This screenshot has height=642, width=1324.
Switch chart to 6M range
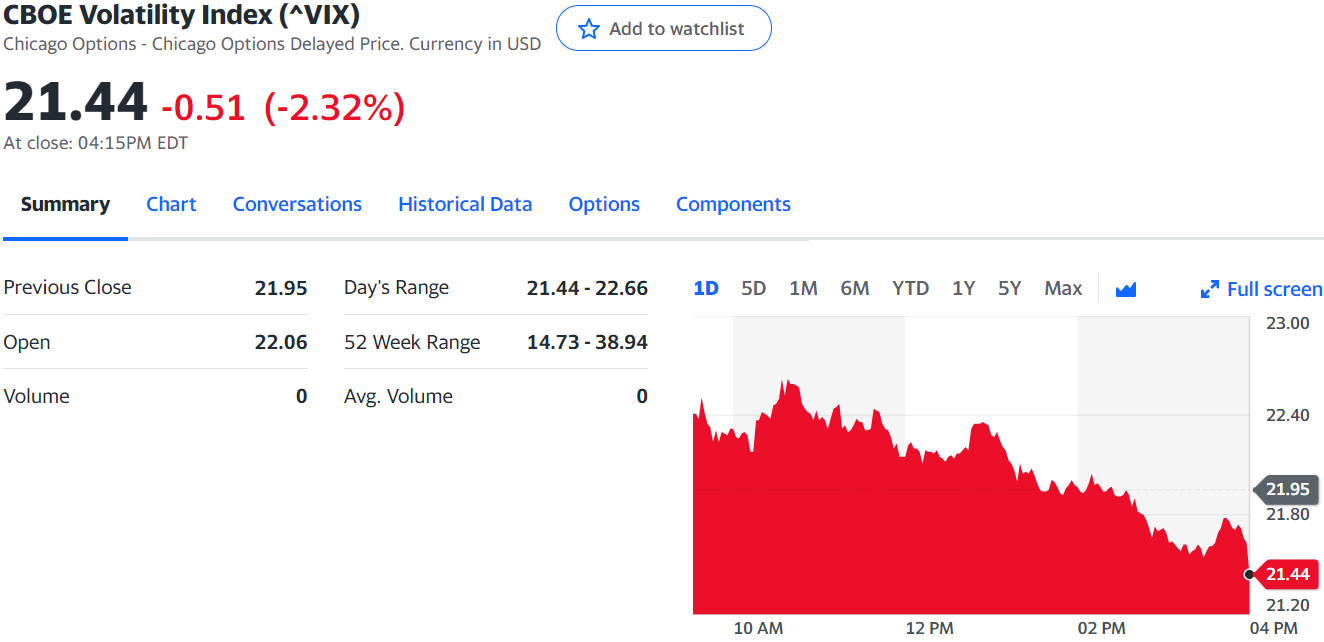click(x=854, y=288)
